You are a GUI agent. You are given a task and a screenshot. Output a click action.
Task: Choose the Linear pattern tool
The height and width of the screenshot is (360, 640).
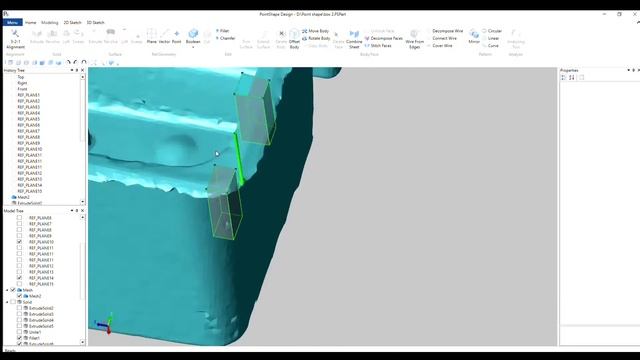491,38
